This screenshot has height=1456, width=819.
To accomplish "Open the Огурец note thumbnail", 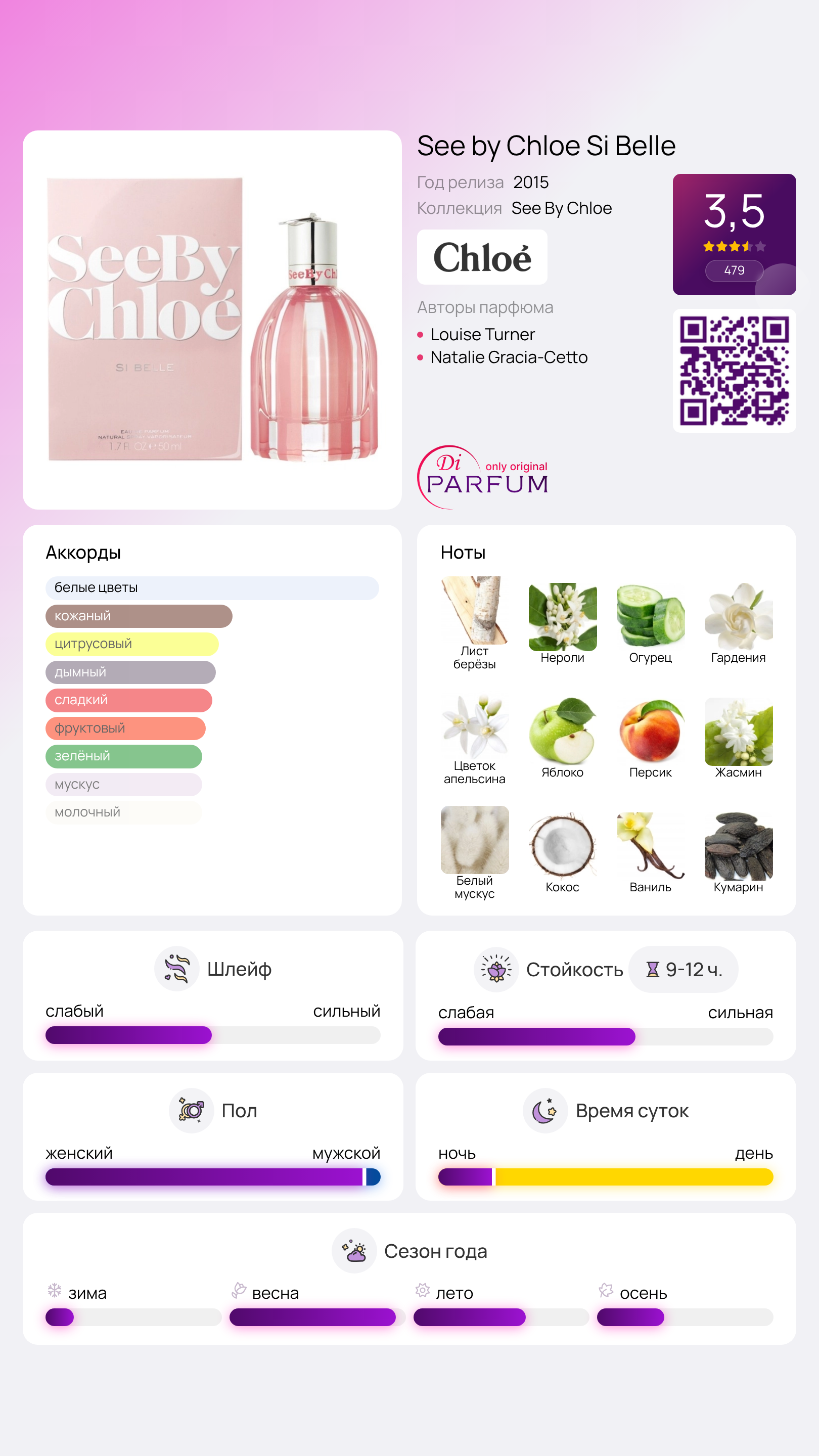I will tap(651, 617).
